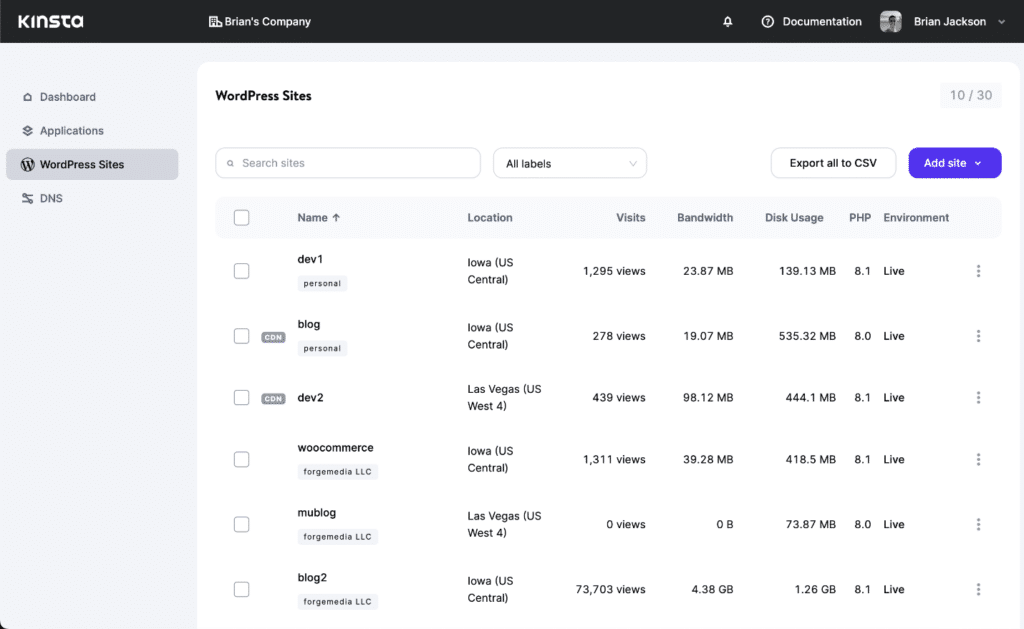Screen dimensions: 1024x629
Task: Open the dev1 site
Action: [310, 259]
